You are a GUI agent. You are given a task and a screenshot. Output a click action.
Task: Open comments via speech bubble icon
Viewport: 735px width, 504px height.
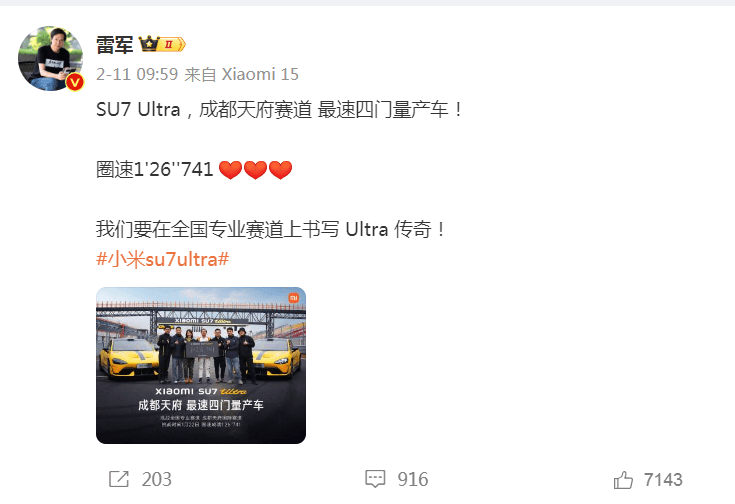click(x=375, y=479)
